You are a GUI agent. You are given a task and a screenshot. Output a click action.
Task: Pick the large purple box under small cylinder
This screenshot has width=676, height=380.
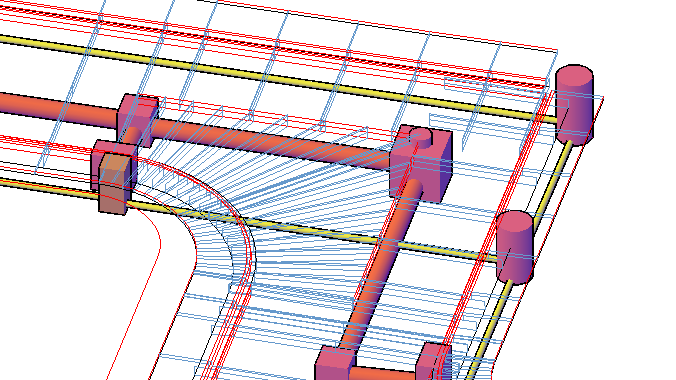pos(421,165)
